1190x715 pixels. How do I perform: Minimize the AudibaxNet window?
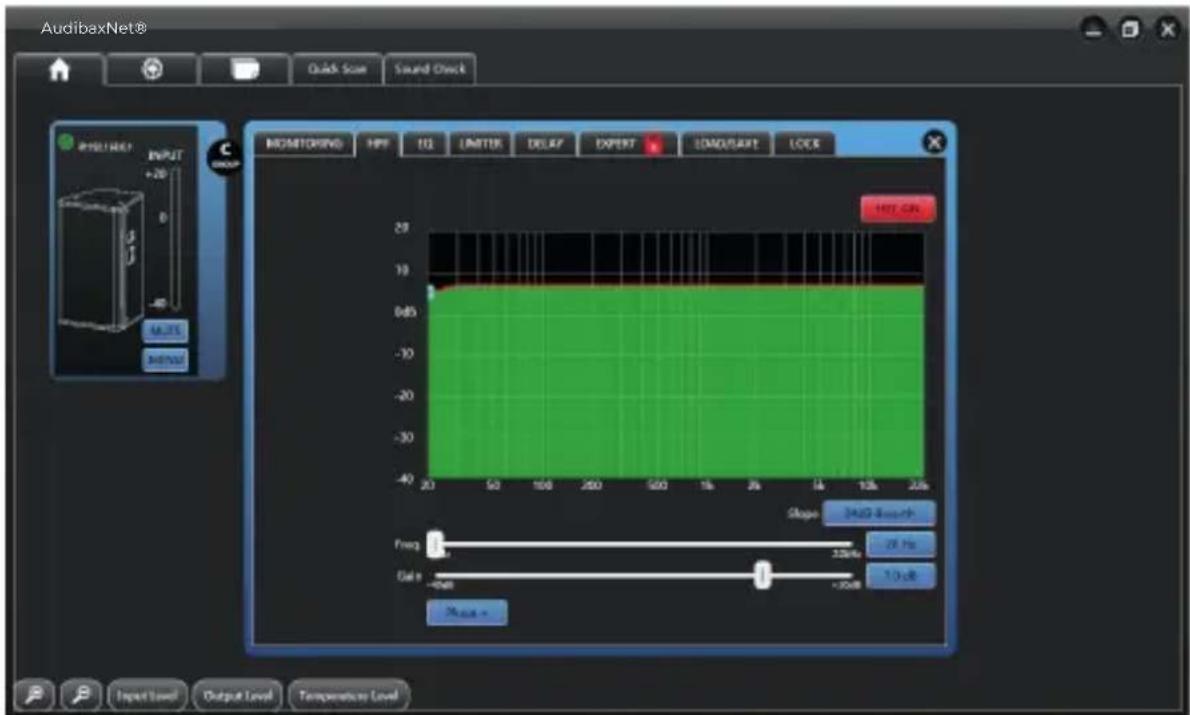[1093, 29]
